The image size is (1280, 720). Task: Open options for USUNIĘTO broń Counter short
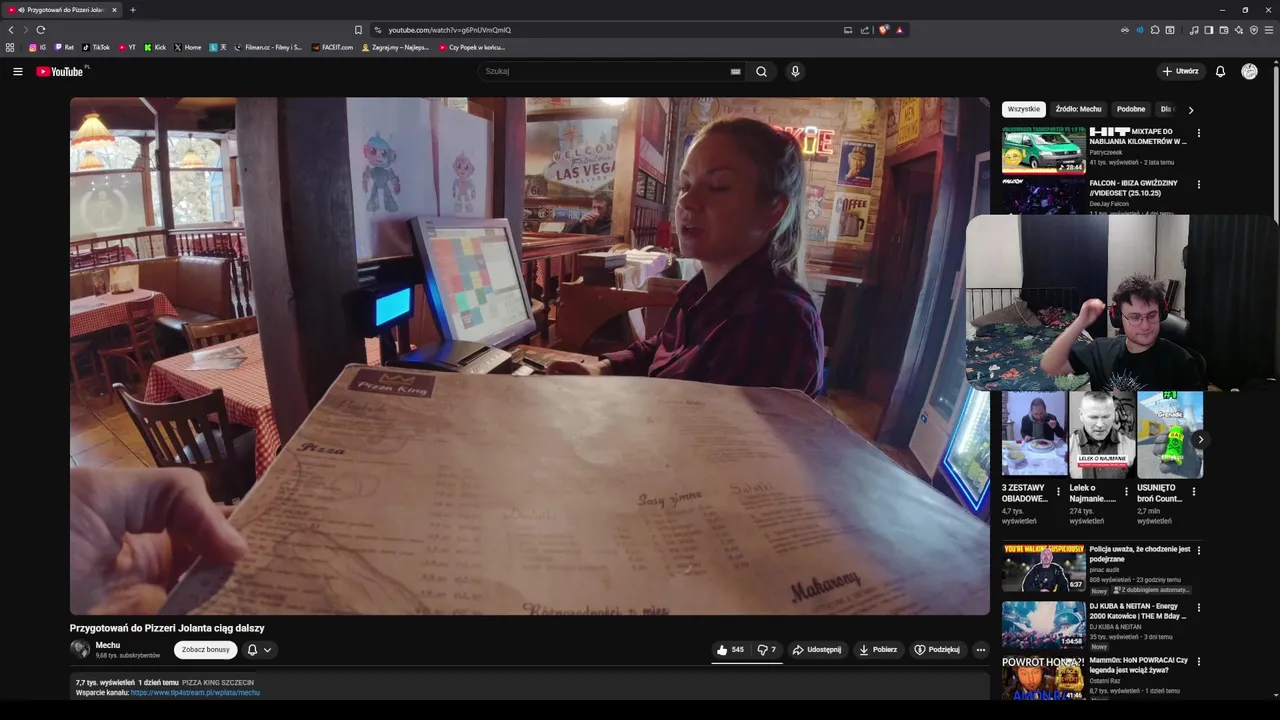[1193, 492]
